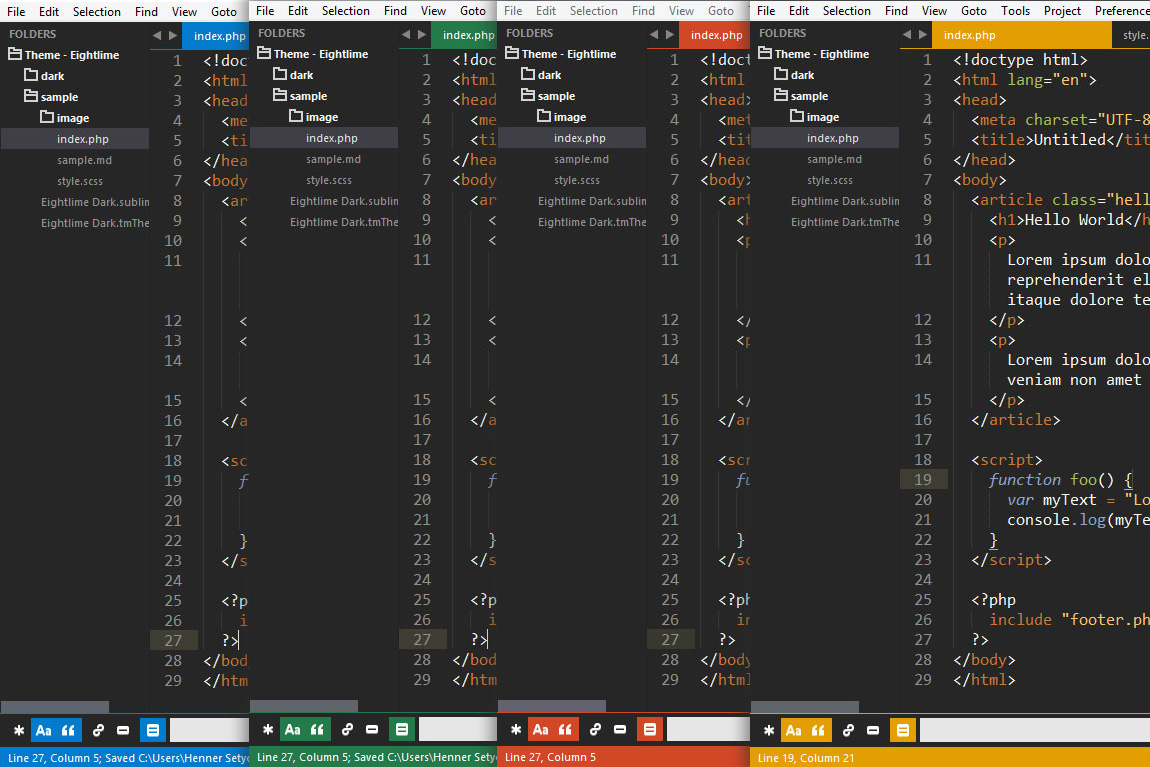The image size is (1150, 767).
Task: Open File menu in blue window
Action: click(16, 12)
